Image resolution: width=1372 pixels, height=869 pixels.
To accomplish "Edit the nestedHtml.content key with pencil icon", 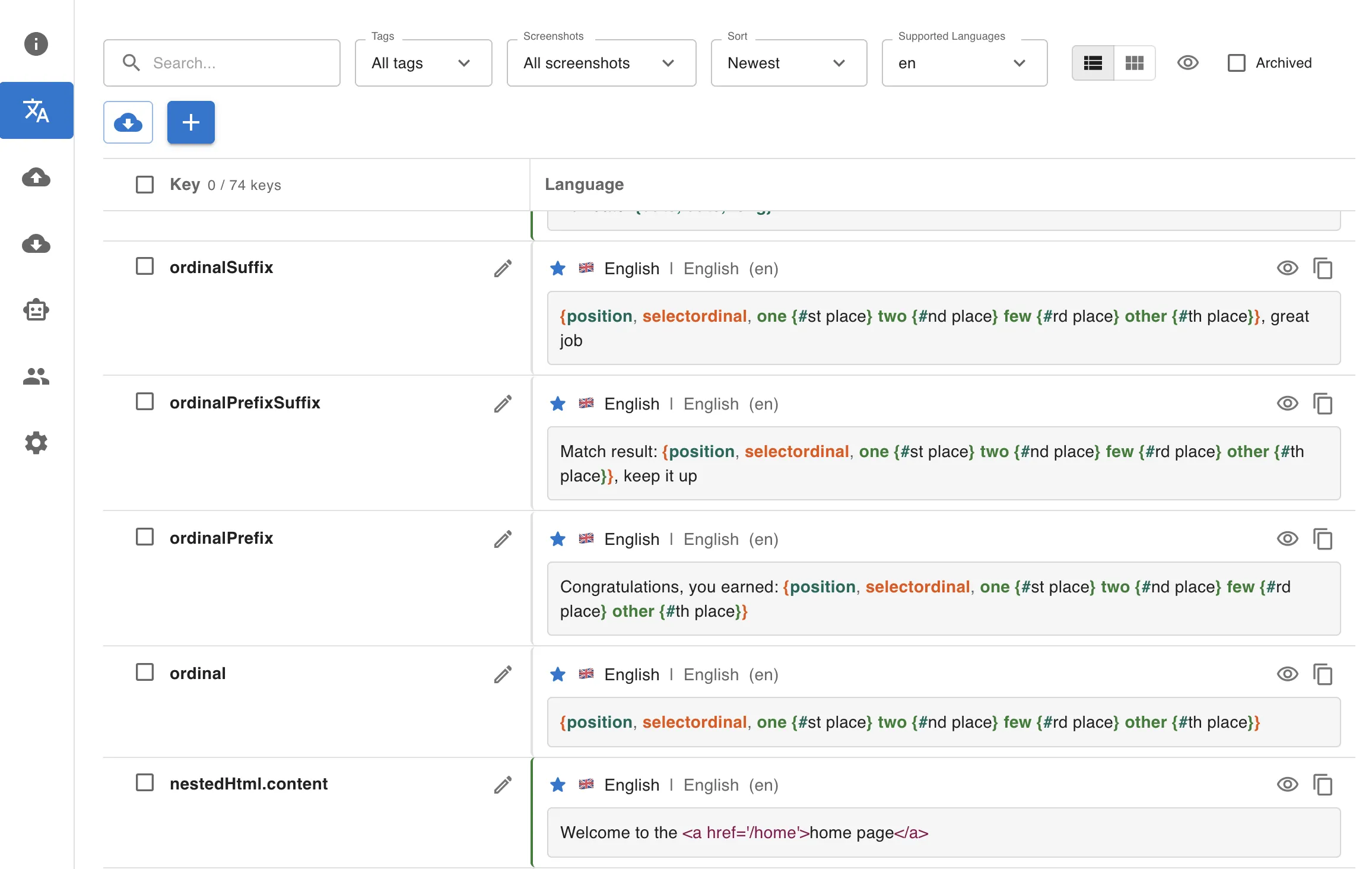I will [x=503, y=785].
